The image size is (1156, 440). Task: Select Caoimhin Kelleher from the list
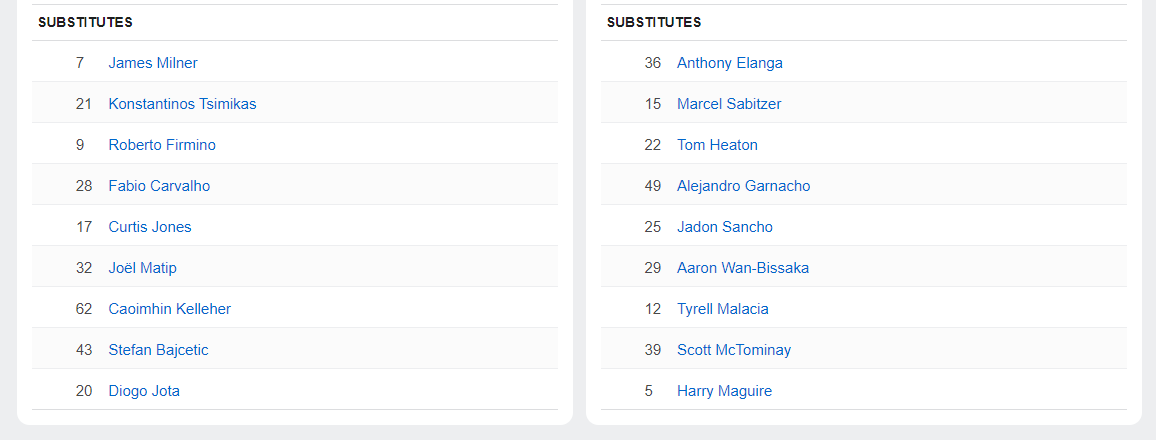169,309
